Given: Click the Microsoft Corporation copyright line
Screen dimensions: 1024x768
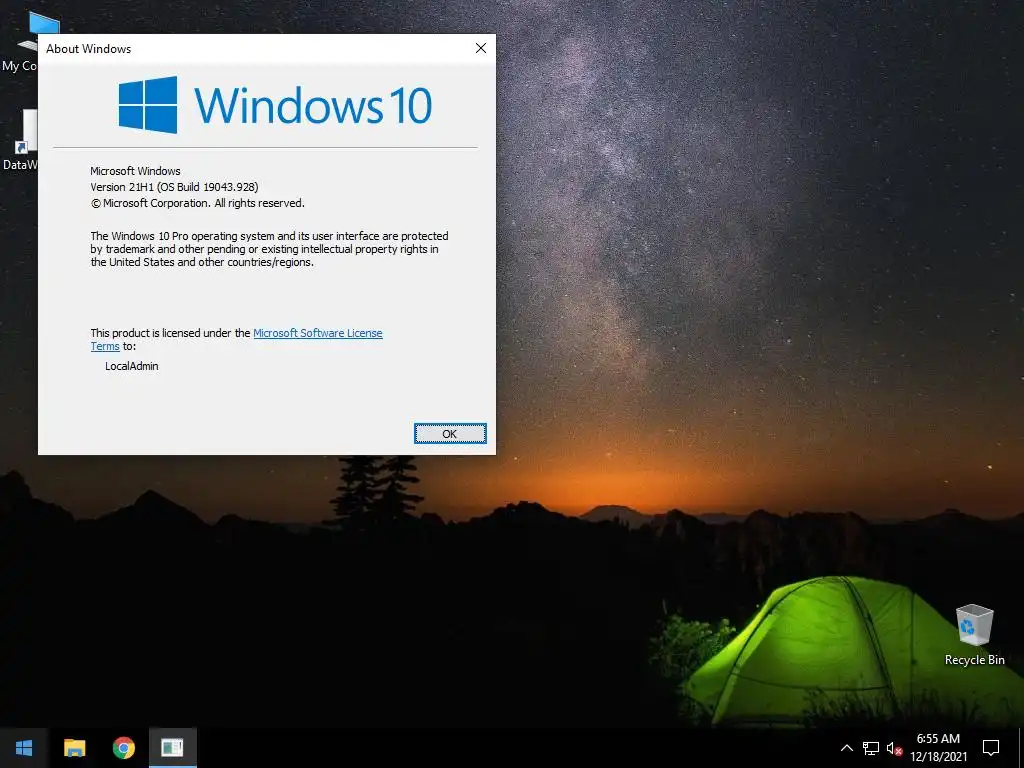Looking at the screenshot, I should click(x=197, y=203).
